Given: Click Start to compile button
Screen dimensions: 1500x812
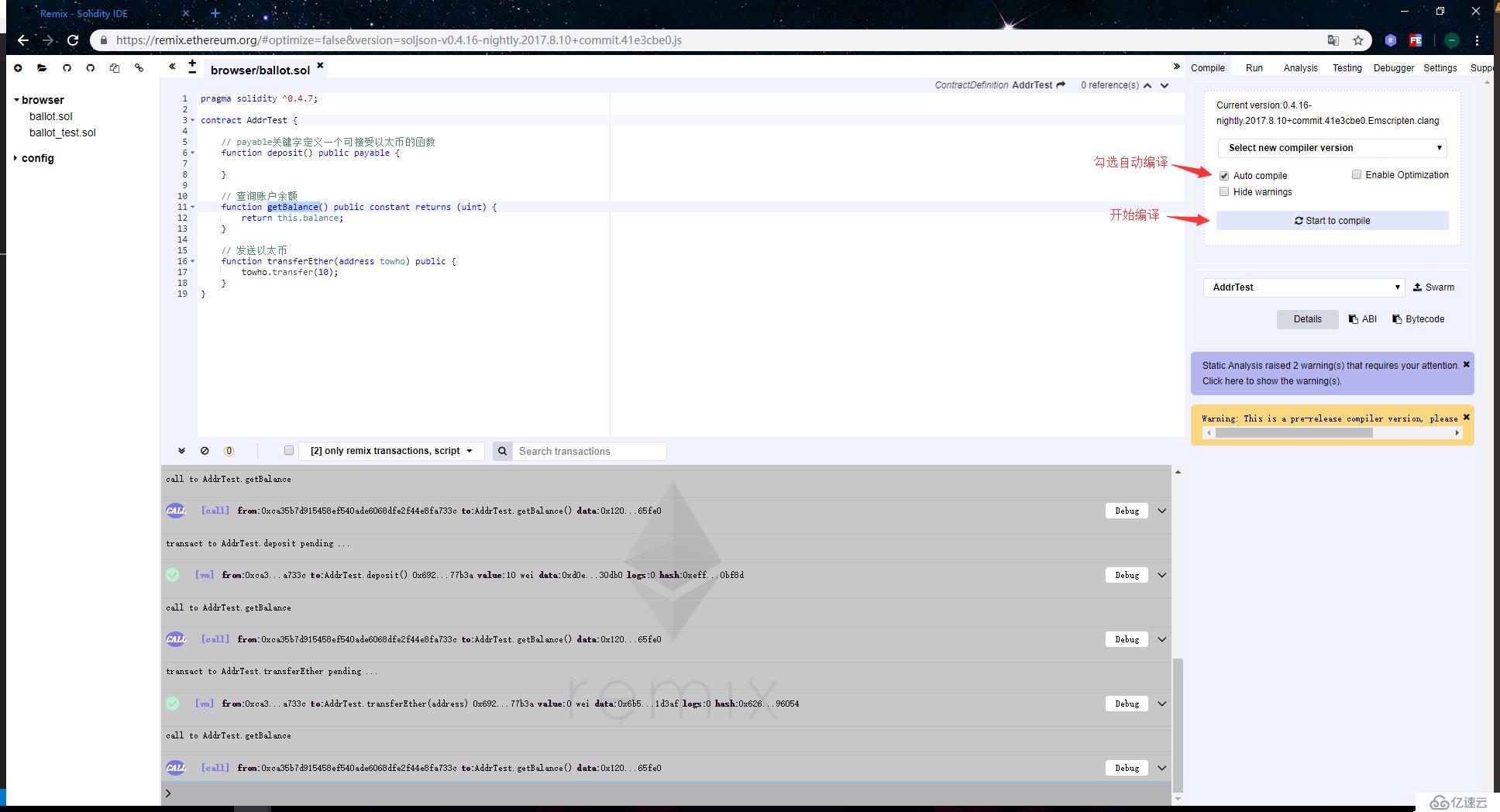Looking at the screenshot, I should click(1333, 221).
